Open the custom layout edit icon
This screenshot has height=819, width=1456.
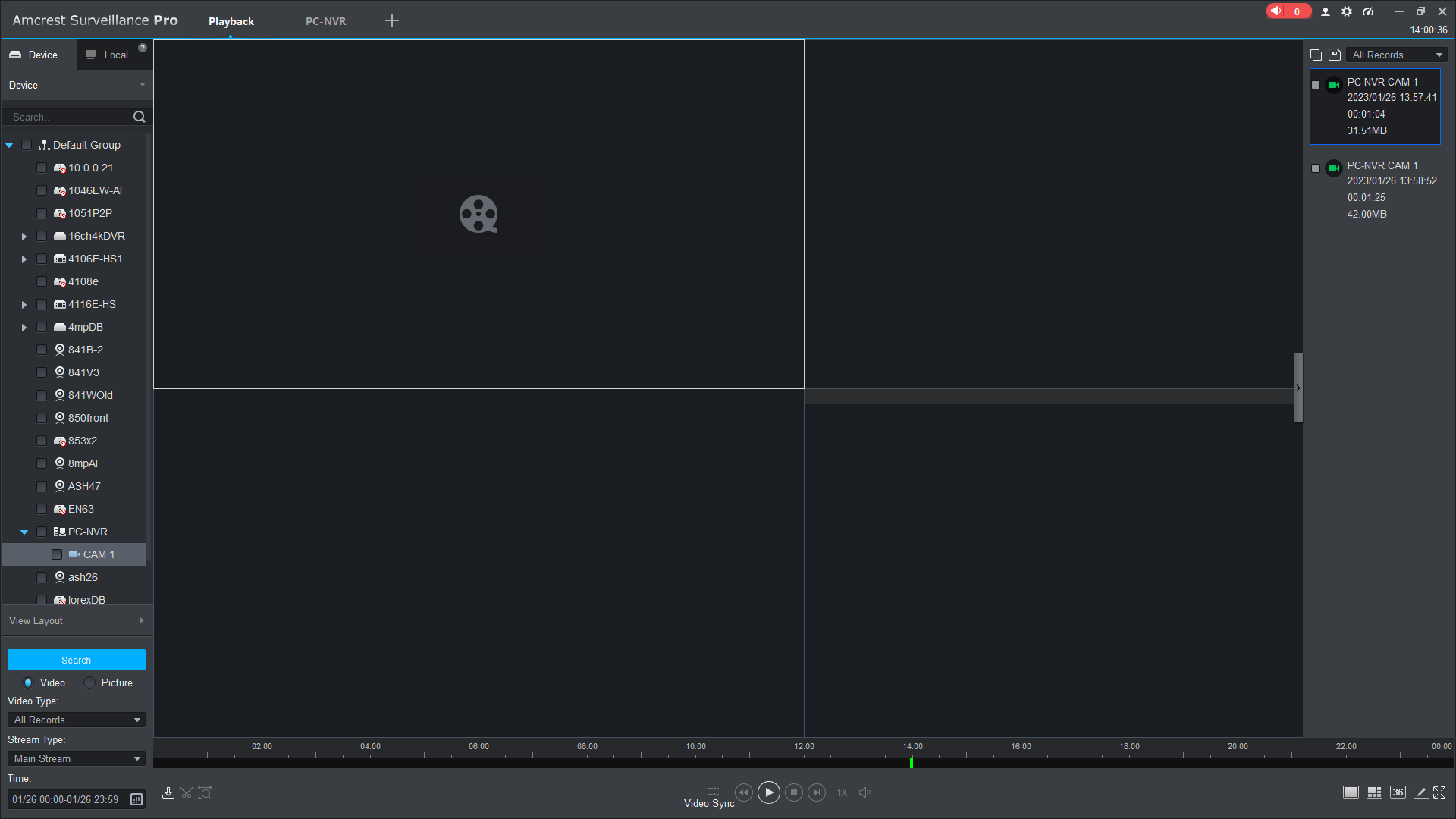(1420, 792)
